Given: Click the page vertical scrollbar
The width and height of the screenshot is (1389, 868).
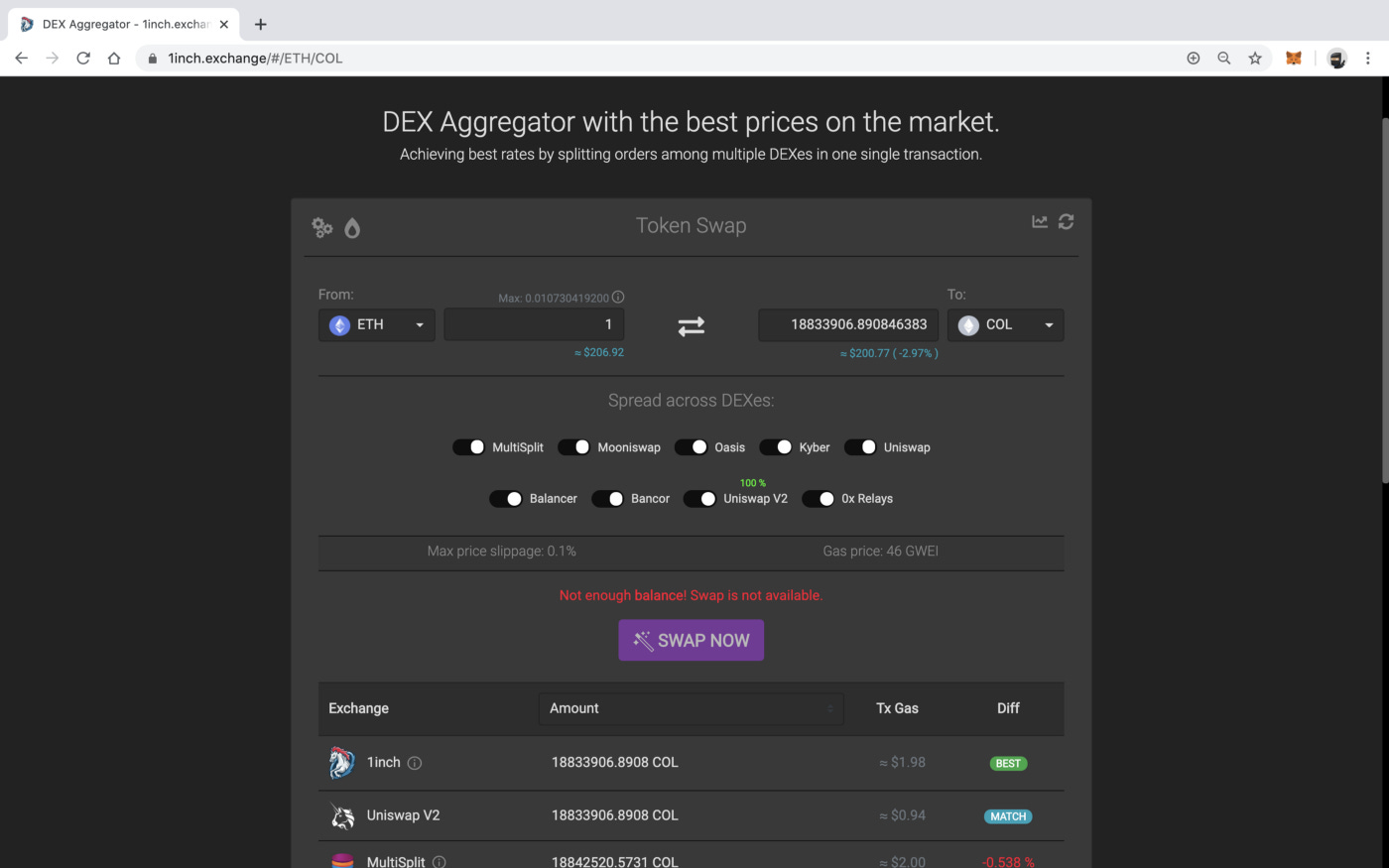Looking at the screenshot, I should coord(1385,301).
